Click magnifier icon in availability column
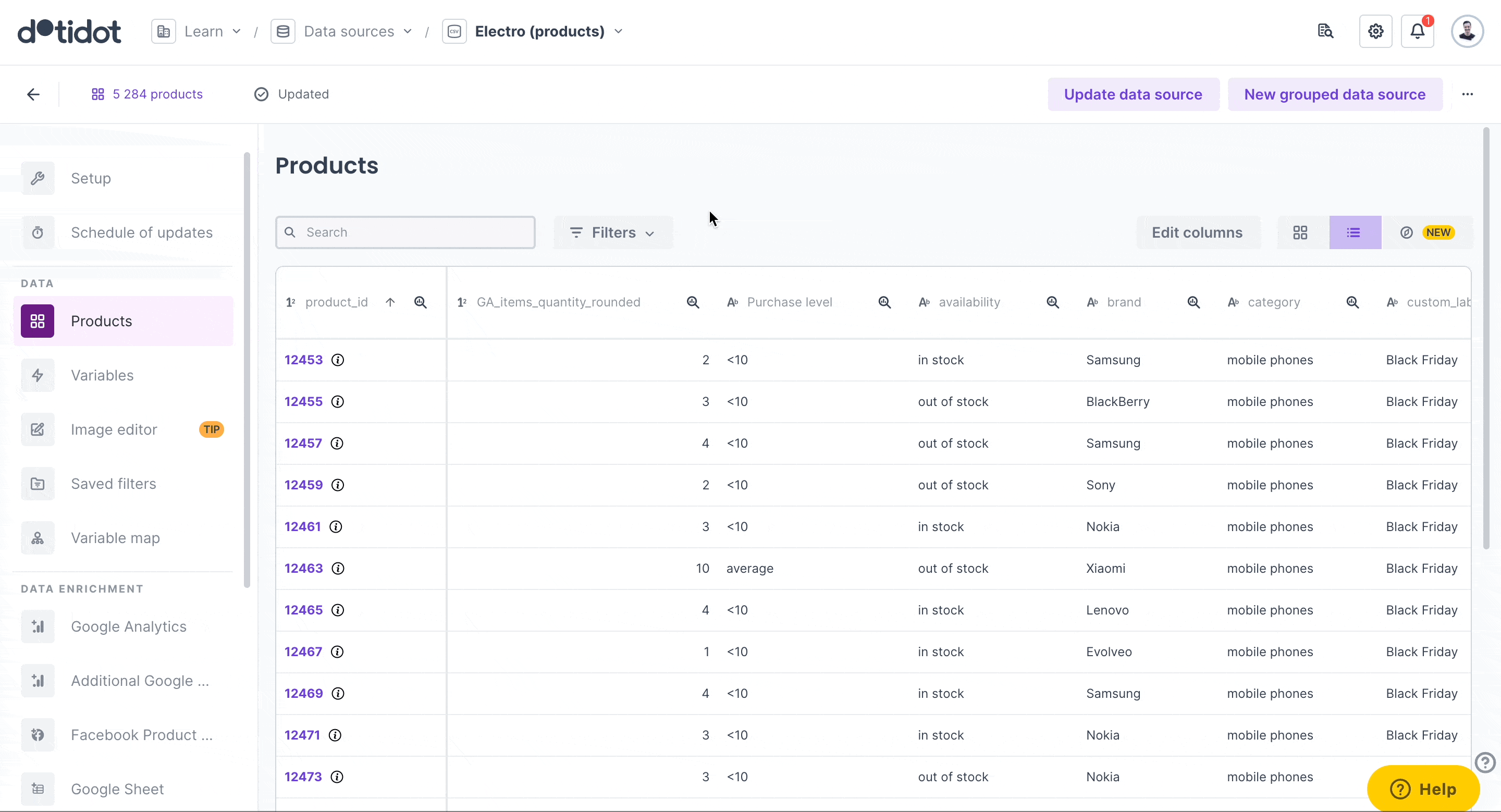Viewport: 1501px width, 812px height. tap(1052, 302)
